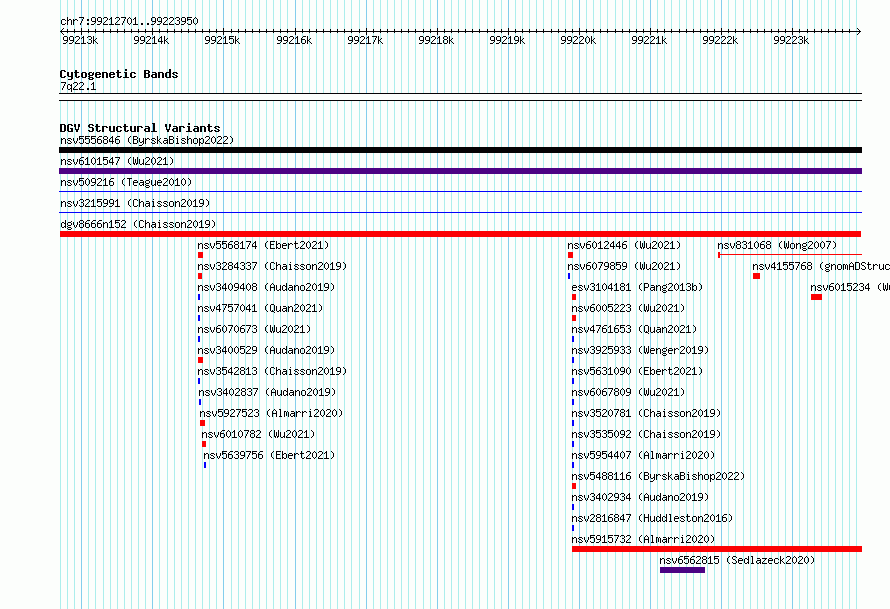Image resolution: width=890 pixels, height=609 pixels.
Task: Open nsv6070673 (Wu2021) variant
Action: pyautogui.click(x=254, y=329)
